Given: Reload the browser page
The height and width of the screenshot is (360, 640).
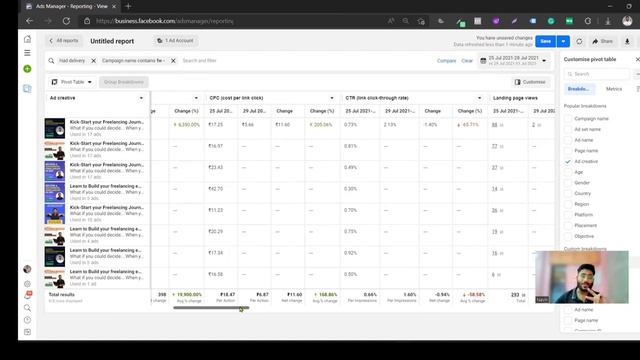Looking at the screenshot, I should (x=66, y=21).
